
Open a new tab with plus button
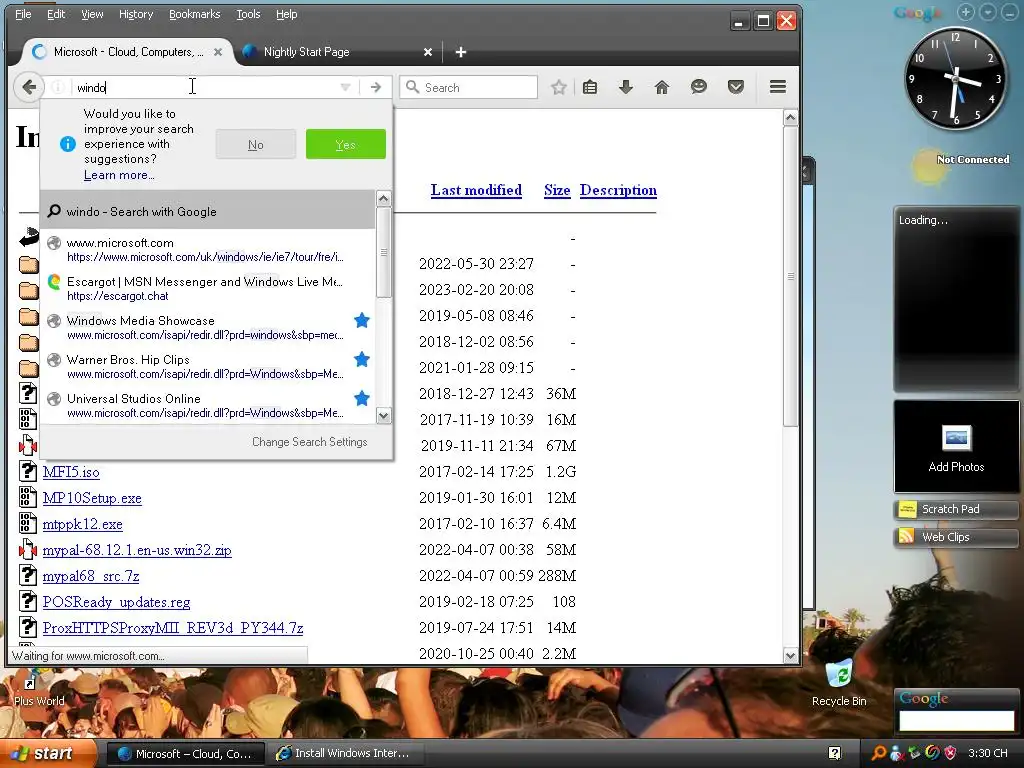[x=461, y=52]
